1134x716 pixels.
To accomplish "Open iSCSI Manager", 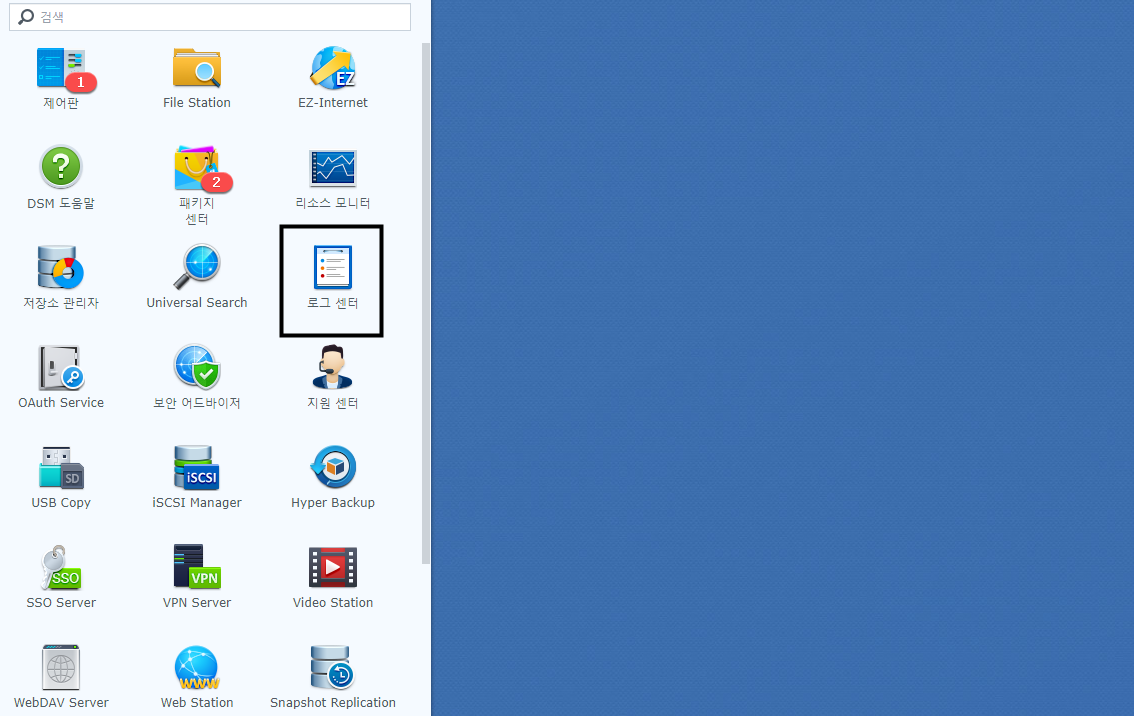I will coord(197,467).
